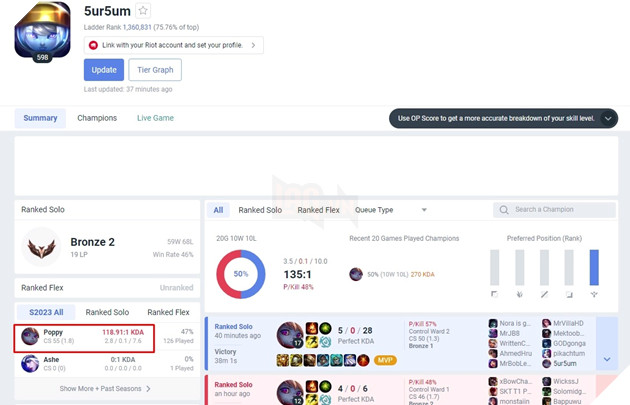The width and height of the screenshot is (630, 405).
Task: Select the bottom lane position icon
Action: coord(569,295)
